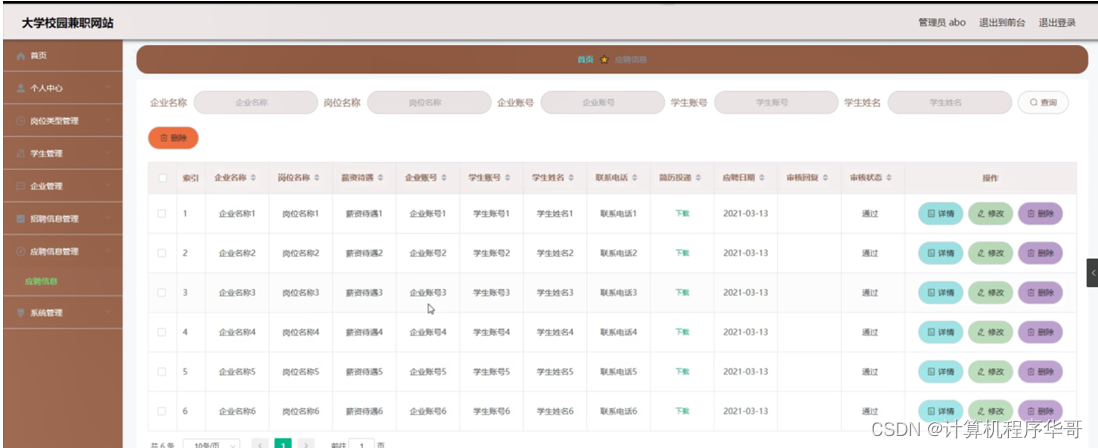
Task: Sort by 薪资待遇 column arrows
Action: 380,178
